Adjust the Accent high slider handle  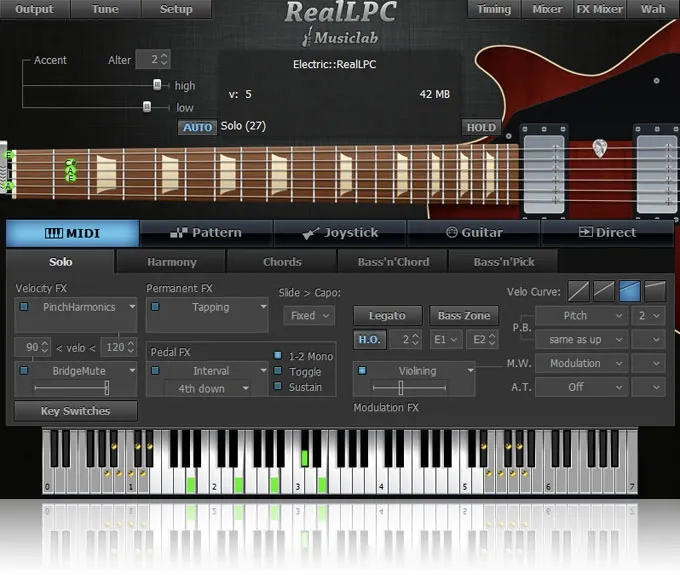click(x=157, y=86)
